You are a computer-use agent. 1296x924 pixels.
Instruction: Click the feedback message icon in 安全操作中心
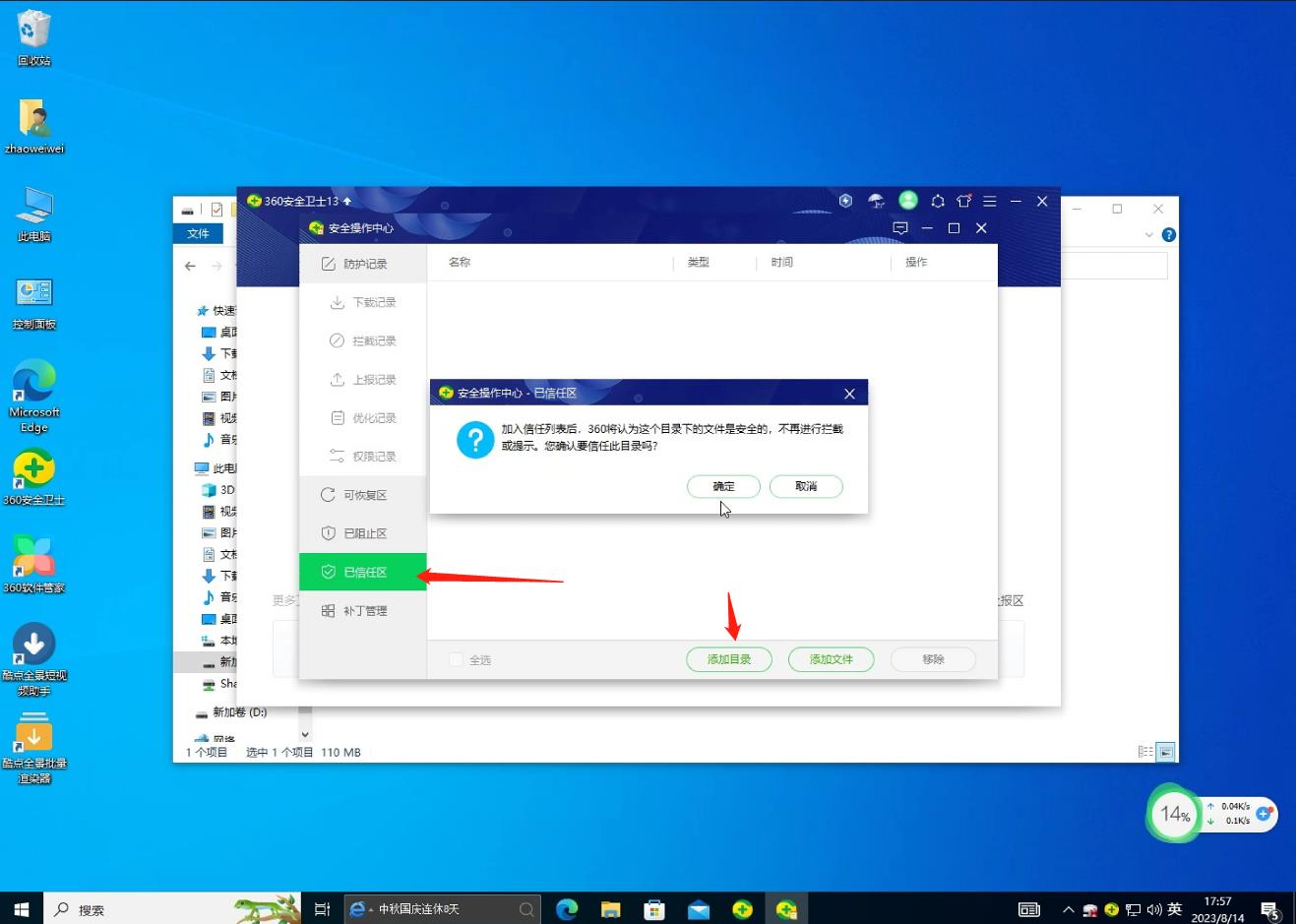tap(899, 227)
